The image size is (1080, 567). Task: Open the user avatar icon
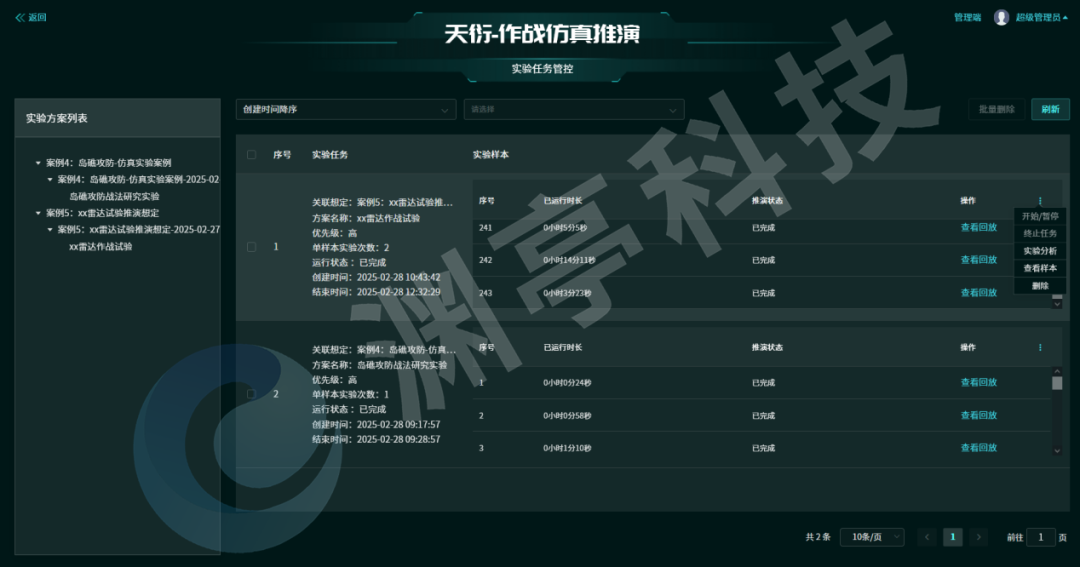(1001, 17)
